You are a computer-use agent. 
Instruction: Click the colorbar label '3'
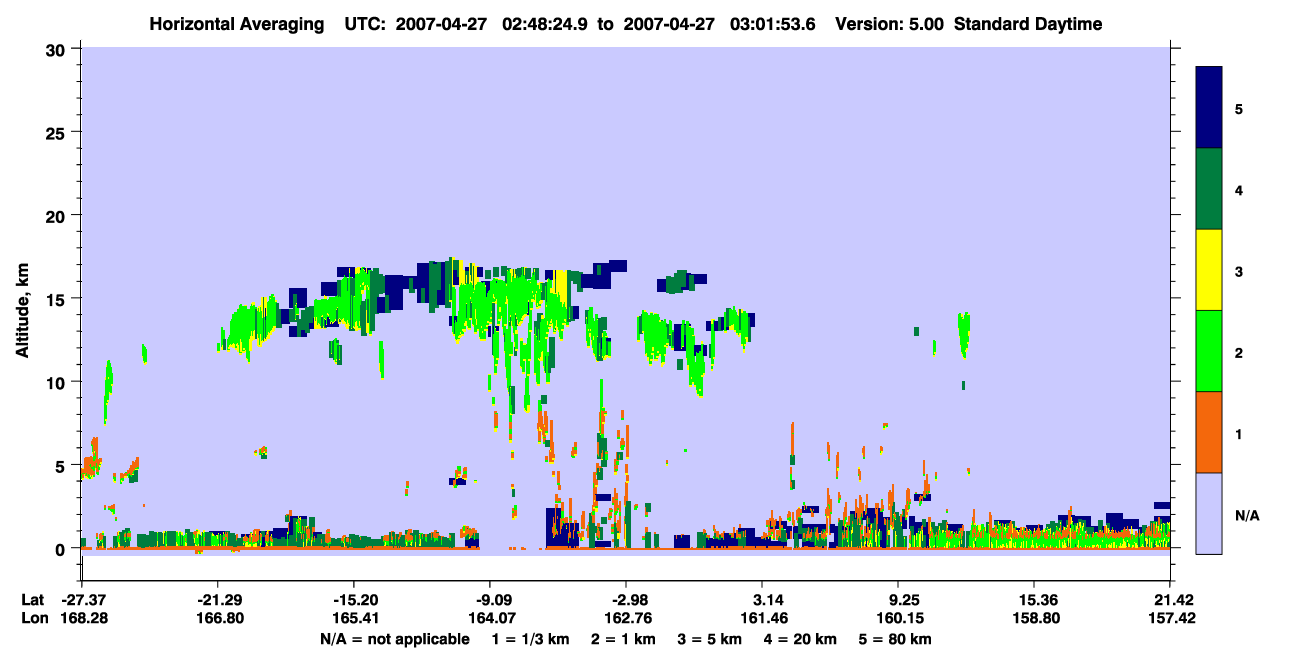pyautogui.click(x=1239, y=271)
